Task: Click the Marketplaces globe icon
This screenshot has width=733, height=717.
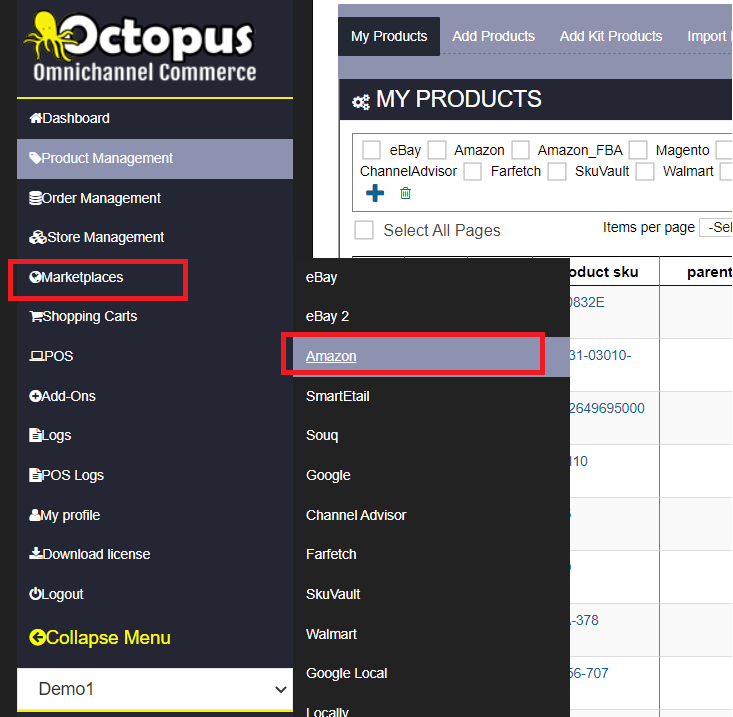Action: (35, 277)
